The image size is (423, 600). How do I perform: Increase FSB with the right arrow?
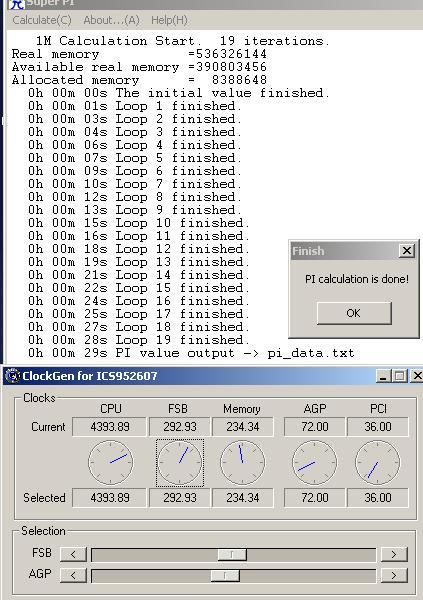click(x=394, y=554)
